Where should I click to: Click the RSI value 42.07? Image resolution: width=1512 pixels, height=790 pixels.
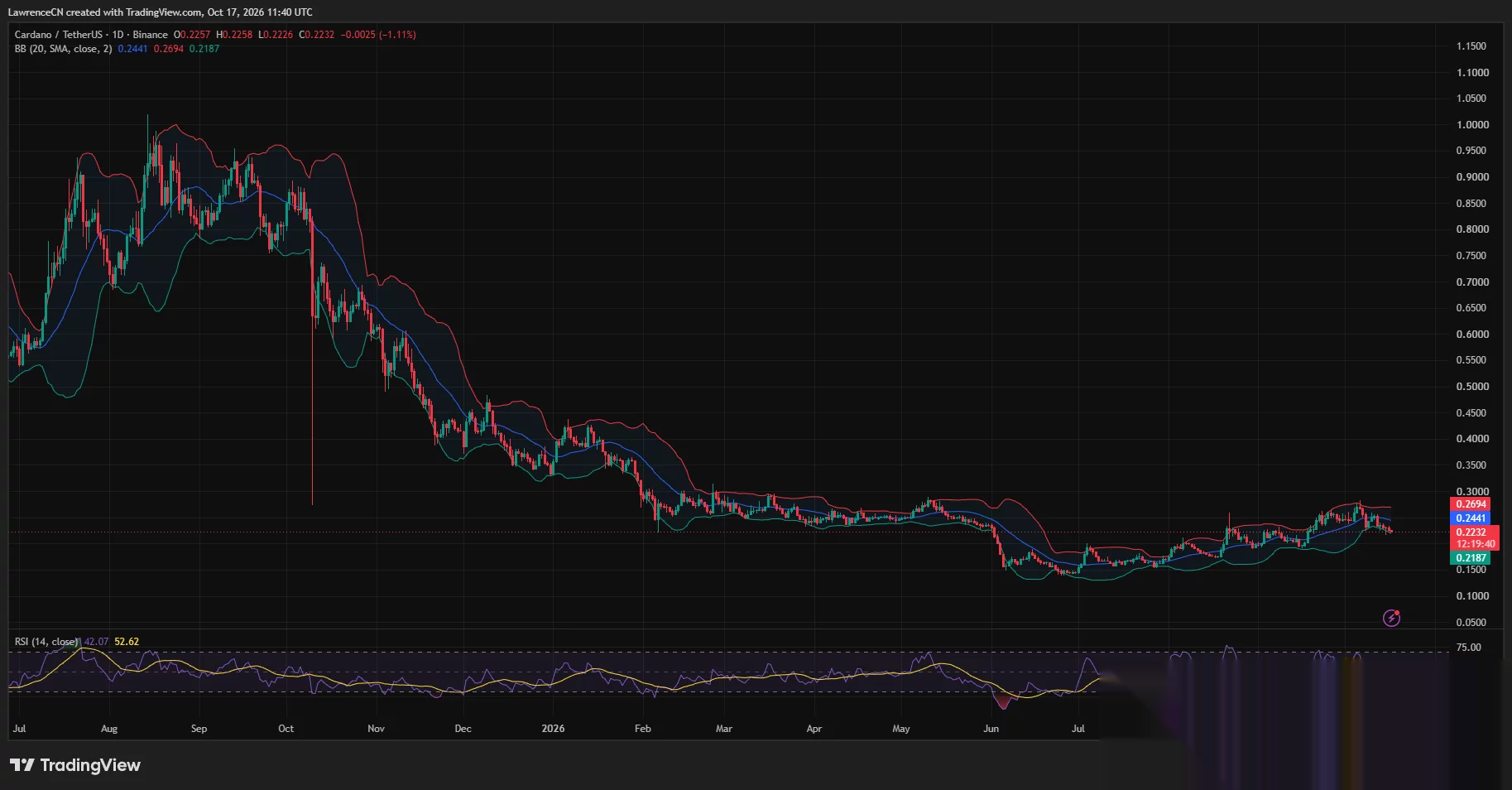pos(96,642)
